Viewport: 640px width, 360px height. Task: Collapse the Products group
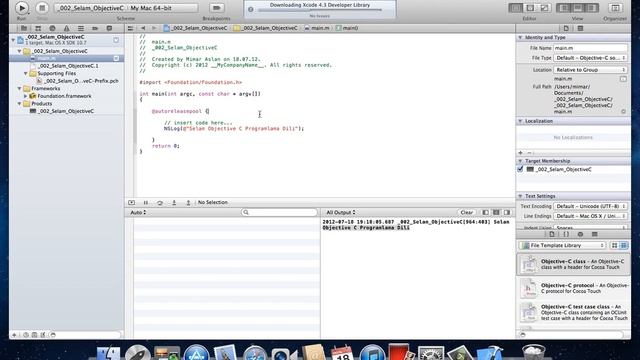coord(20,104)
